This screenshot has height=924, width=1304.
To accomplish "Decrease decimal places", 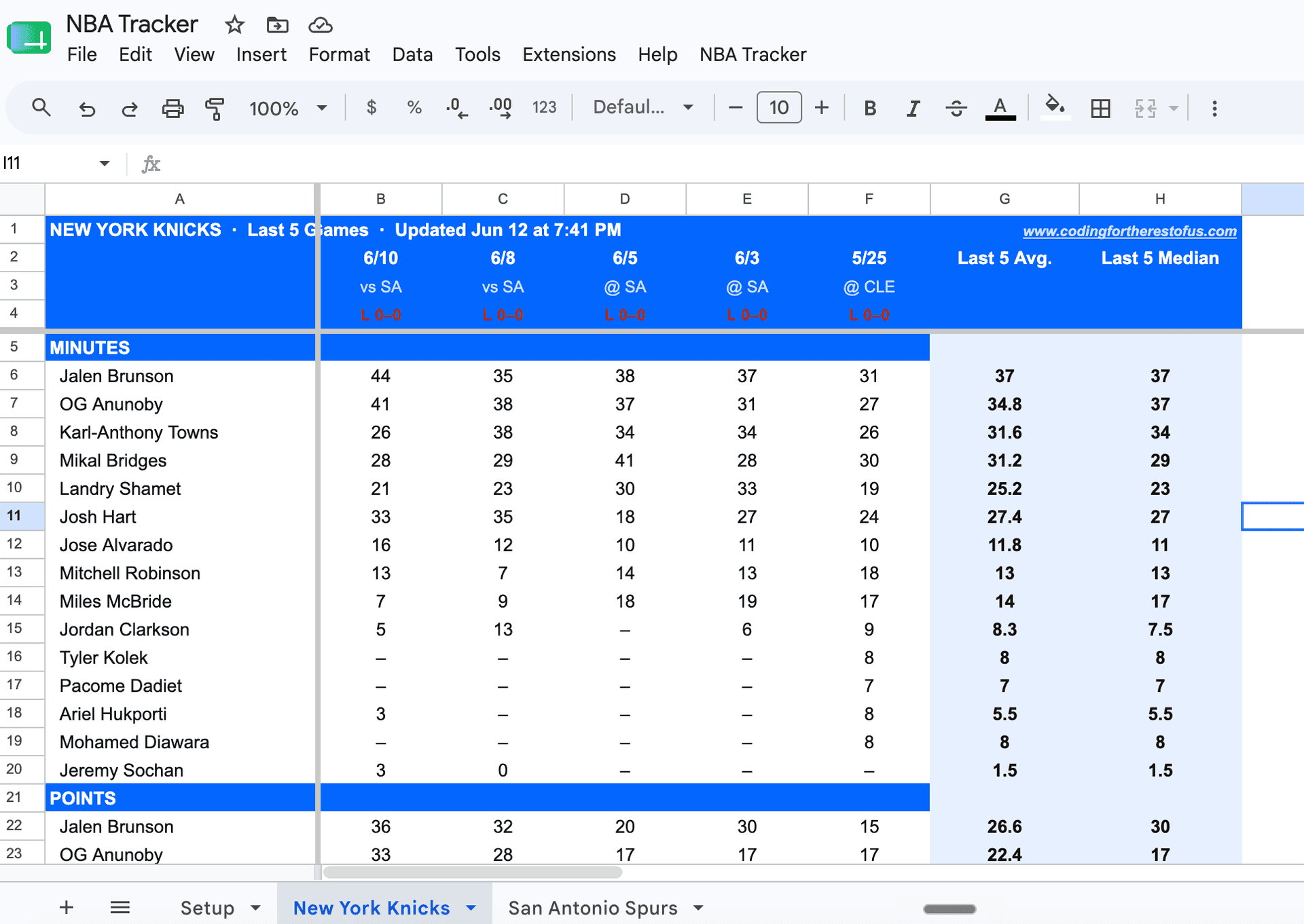I will [456, 108].
